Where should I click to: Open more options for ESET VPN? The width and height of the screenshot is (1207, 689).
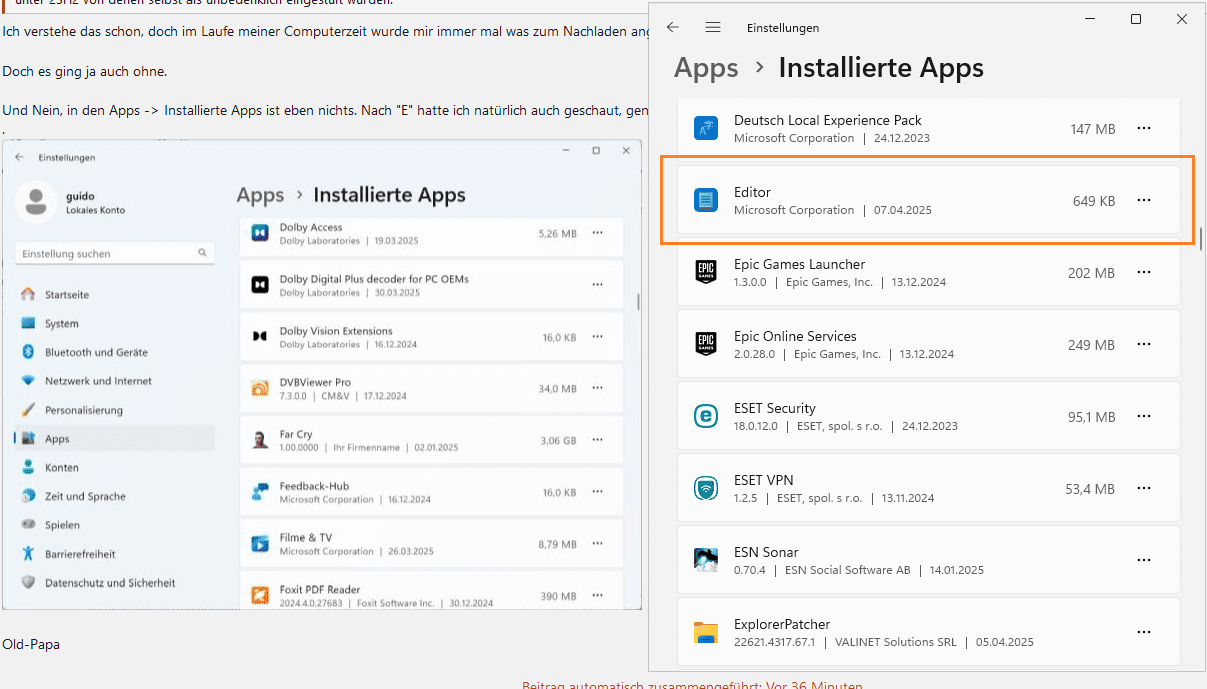[x=1144, y=488]
